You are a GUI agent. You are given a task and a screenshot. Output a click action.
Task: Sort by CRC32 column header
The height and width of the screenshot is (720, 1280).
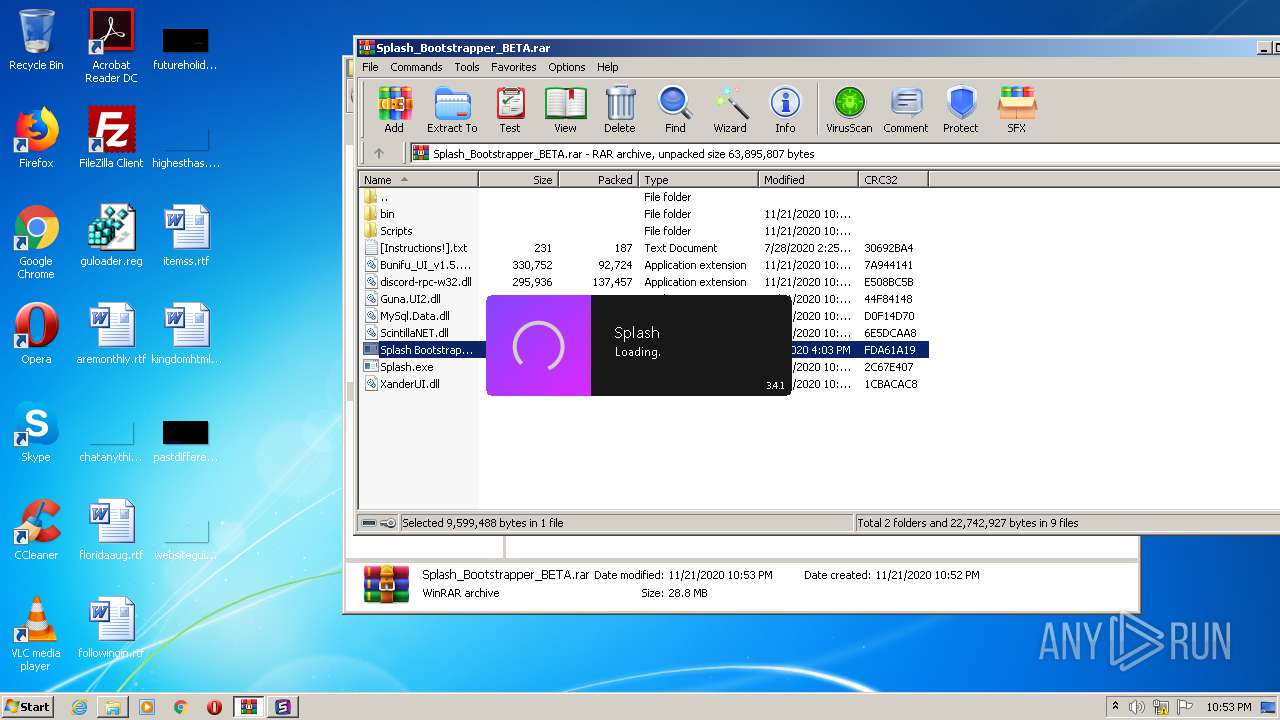pos(893,180)
